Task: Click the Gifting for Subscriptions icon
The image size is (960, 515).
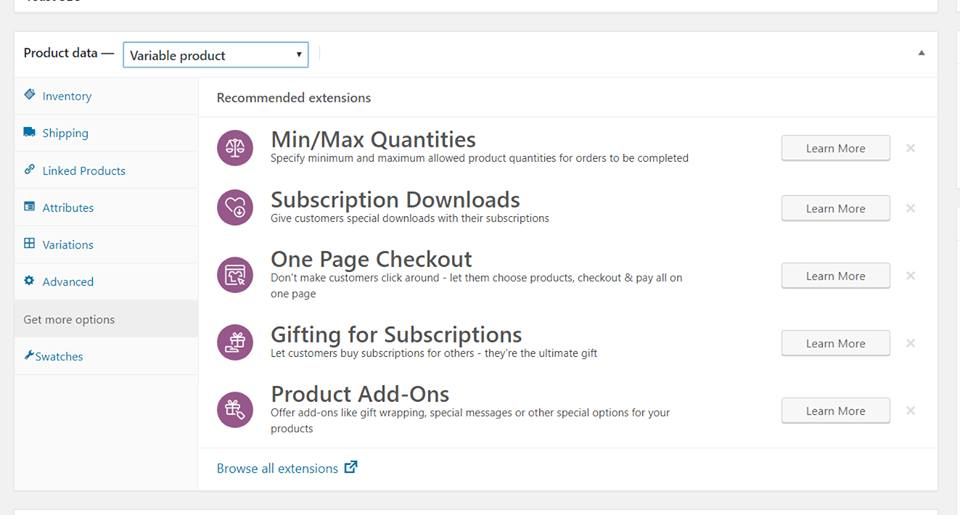Action: pos(235,343)
